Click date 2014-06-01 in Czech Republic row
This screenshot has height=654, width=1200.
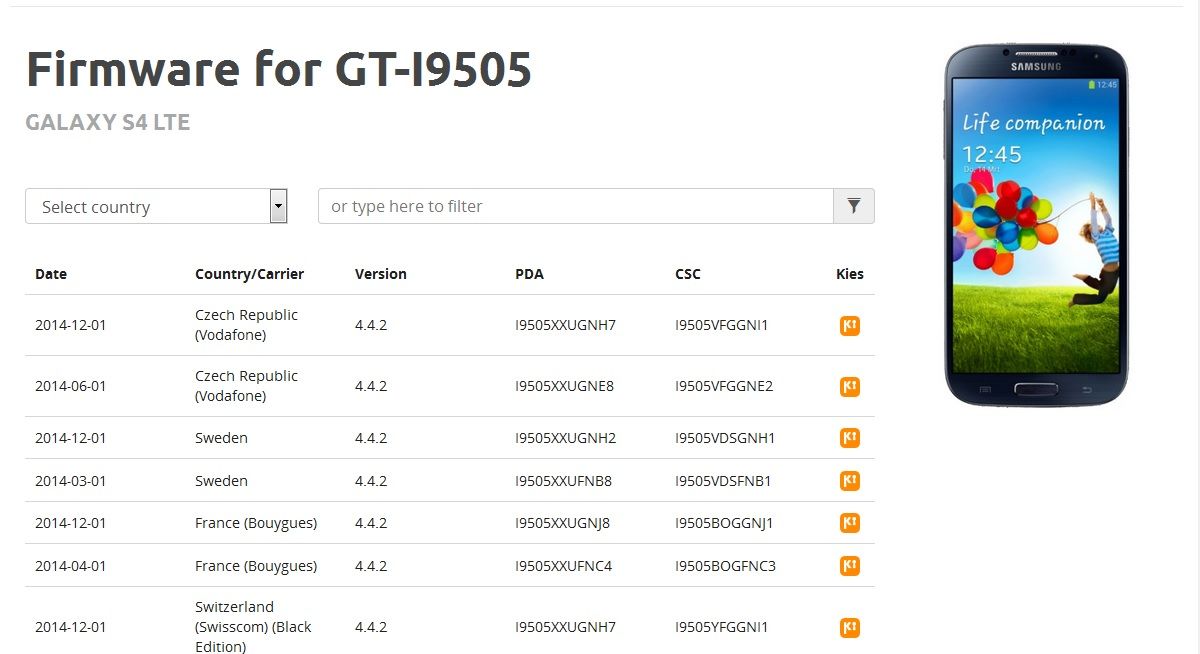tap(70, 386)
